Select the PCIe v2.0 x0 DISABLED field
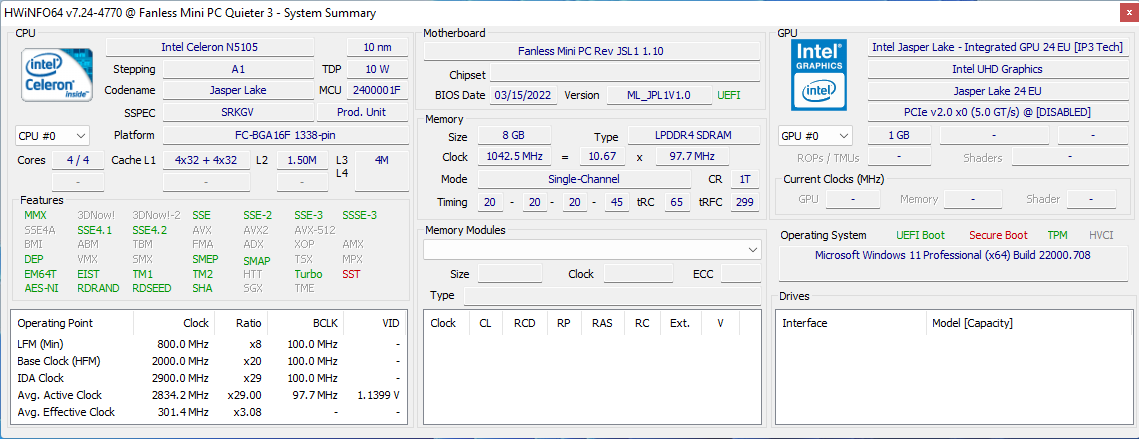Image resolution: width=1139 pixels, height=439 pixels. pyautogui.click(x=997, y=113)
